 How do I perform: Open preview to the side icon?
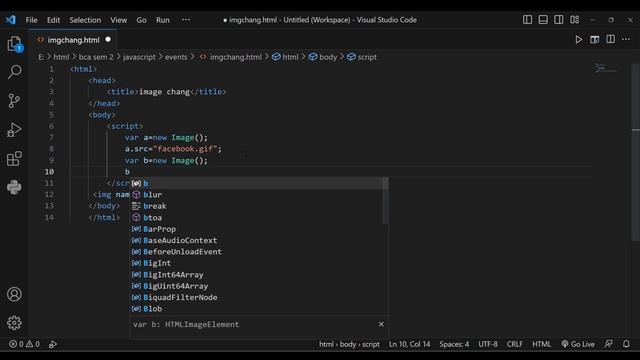pyautogui.click(x=595, y=40)
